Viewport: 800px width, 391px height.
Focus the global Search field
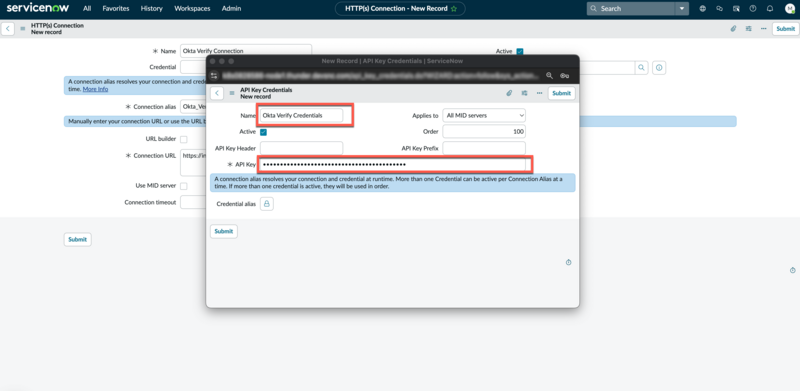(x=631, y=9)
